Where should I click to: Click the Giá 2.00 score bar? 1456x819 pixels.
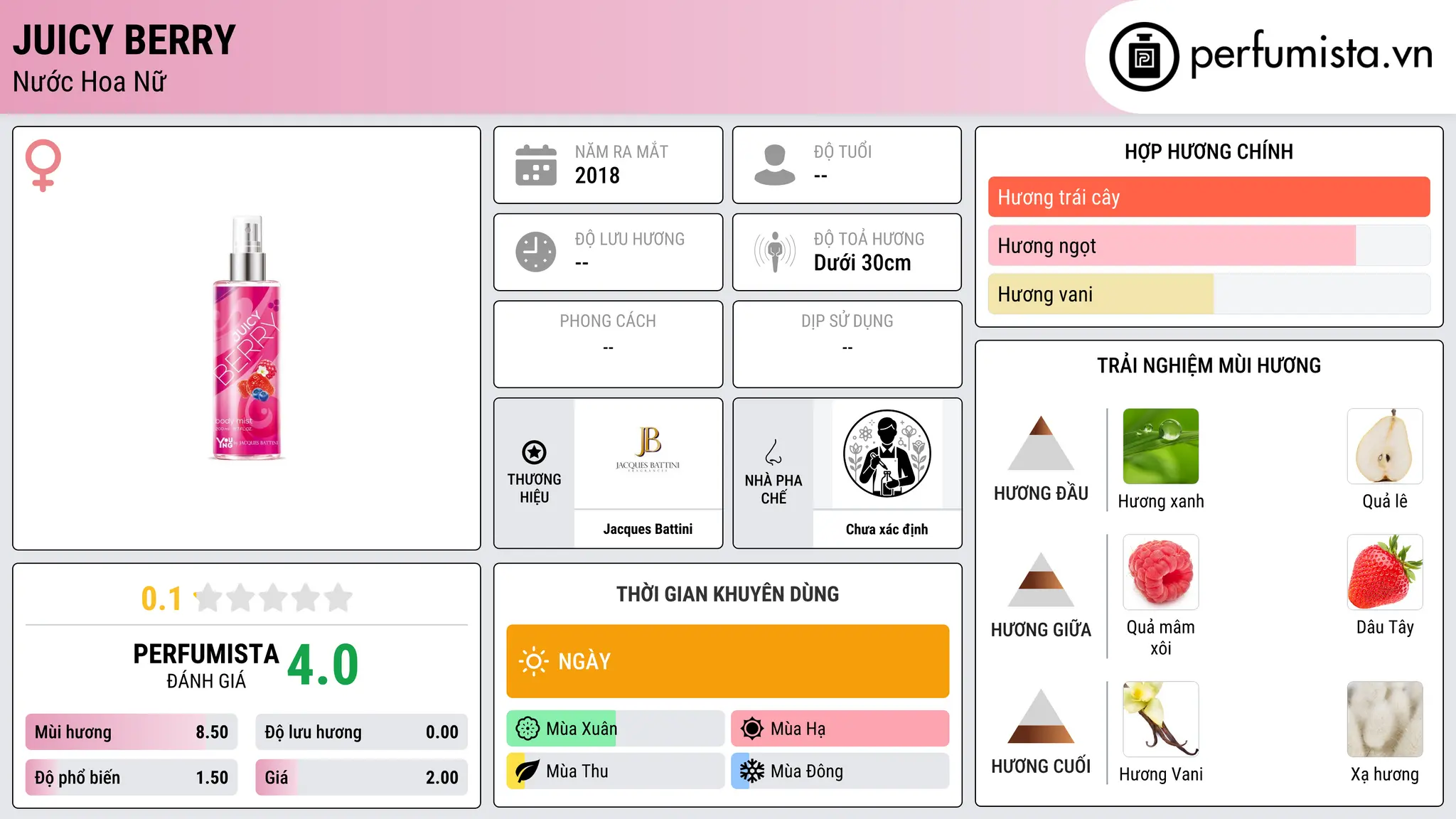click(362, 777)
